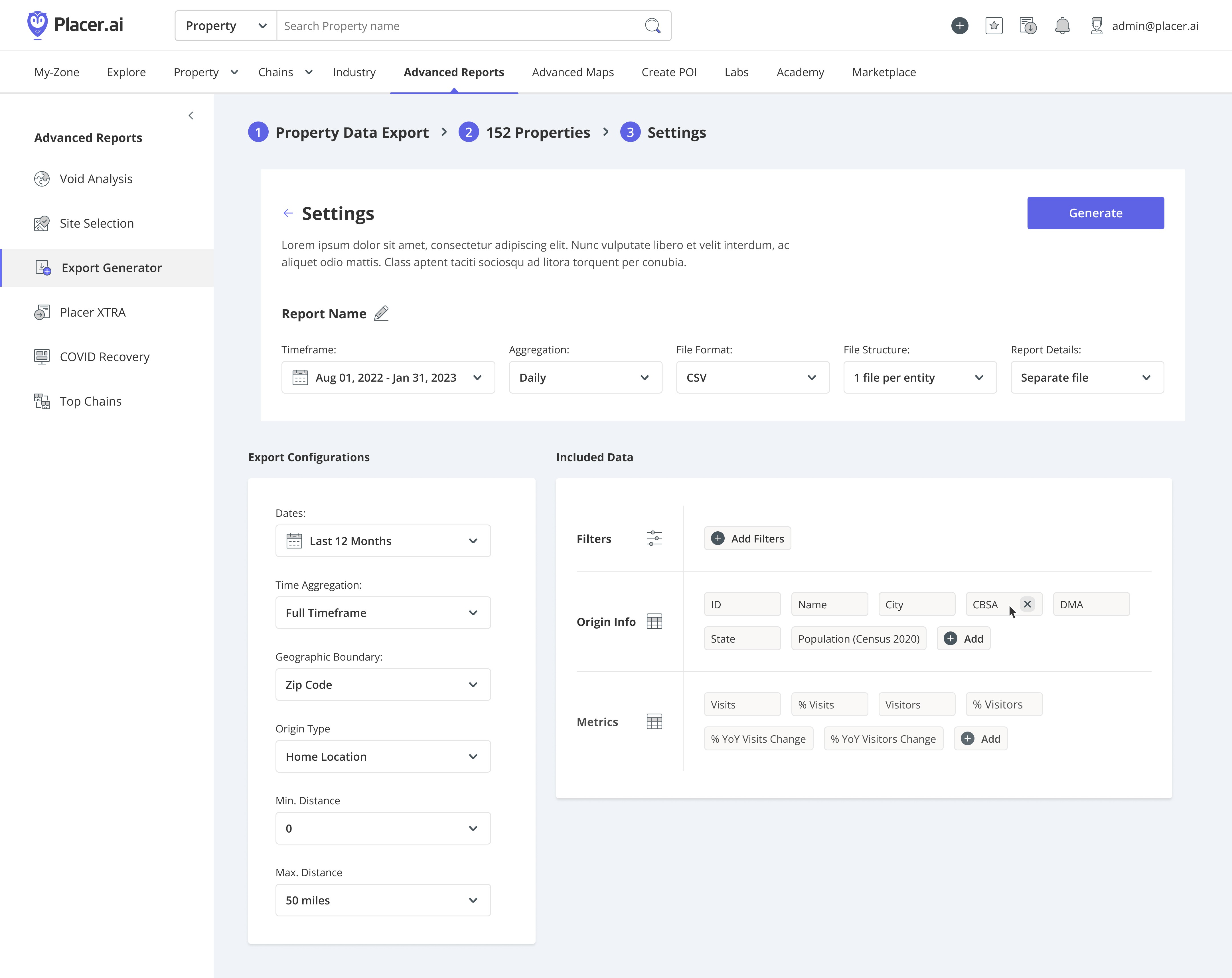Switch to the Advanced Maps tab
Image resolution: width=1232 pixels, height=978 pixels.
(x=573, y=72)
